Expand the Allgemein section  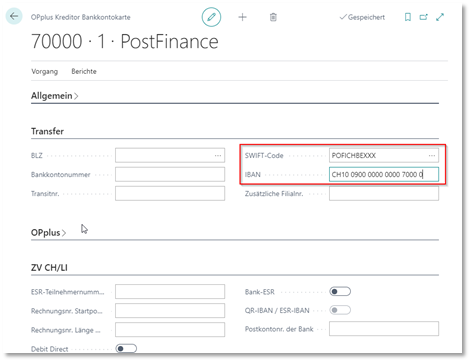point(55,96)
